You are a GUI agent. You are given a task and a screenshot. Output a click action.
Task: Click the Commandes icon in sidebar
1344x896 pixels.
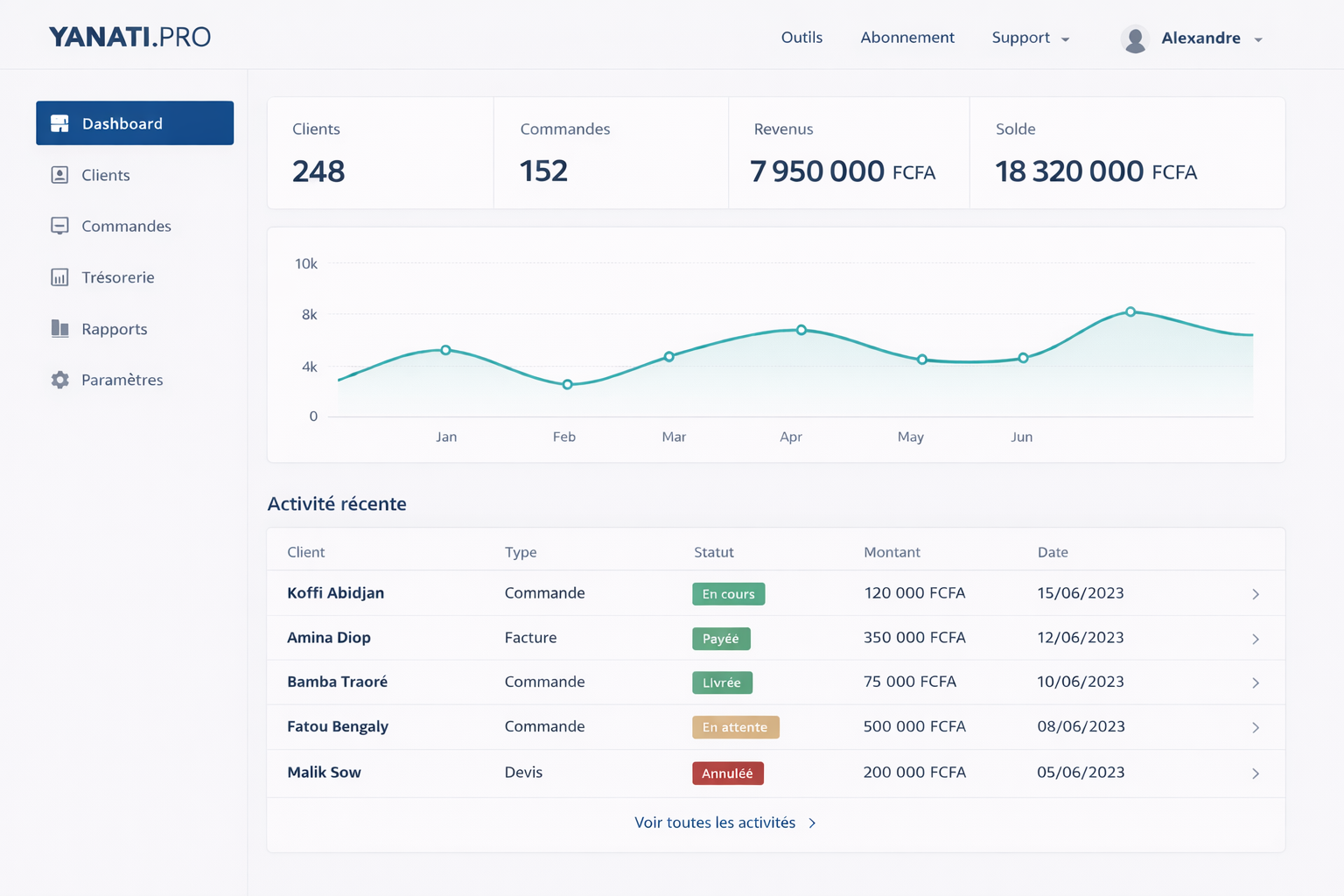(59, 226)
